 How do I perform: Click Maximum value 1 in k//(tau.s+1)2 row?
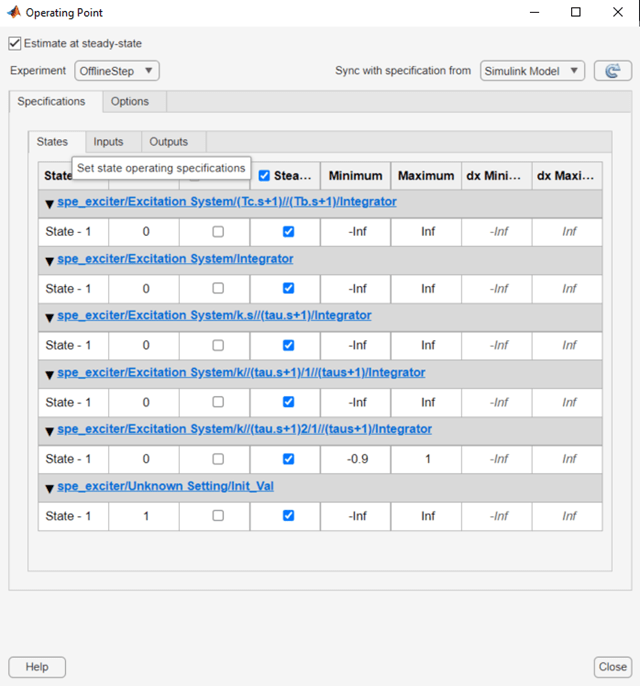click(426, 459)
